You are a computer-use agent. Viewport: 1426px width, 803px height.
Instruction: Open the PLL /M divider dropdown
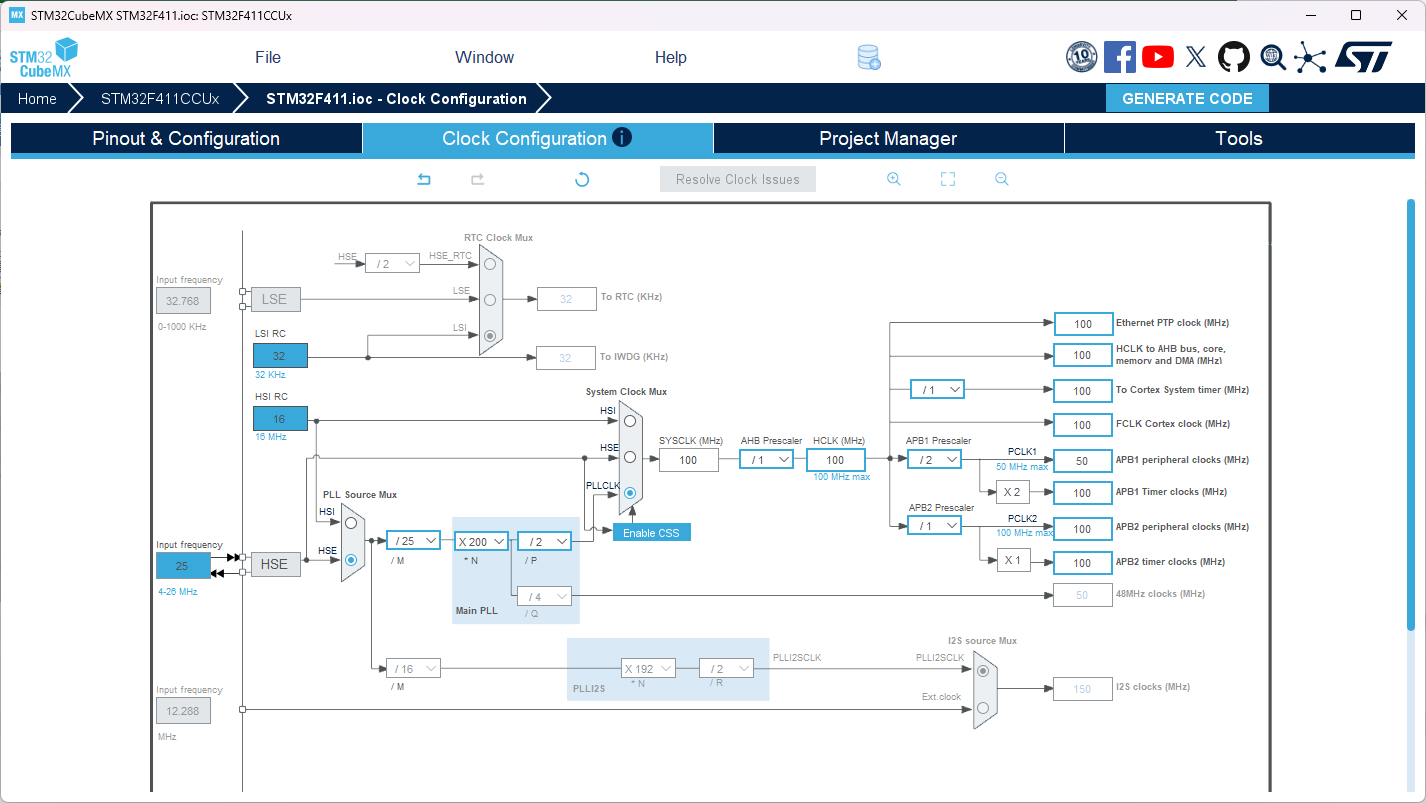(x=414, y=541)
